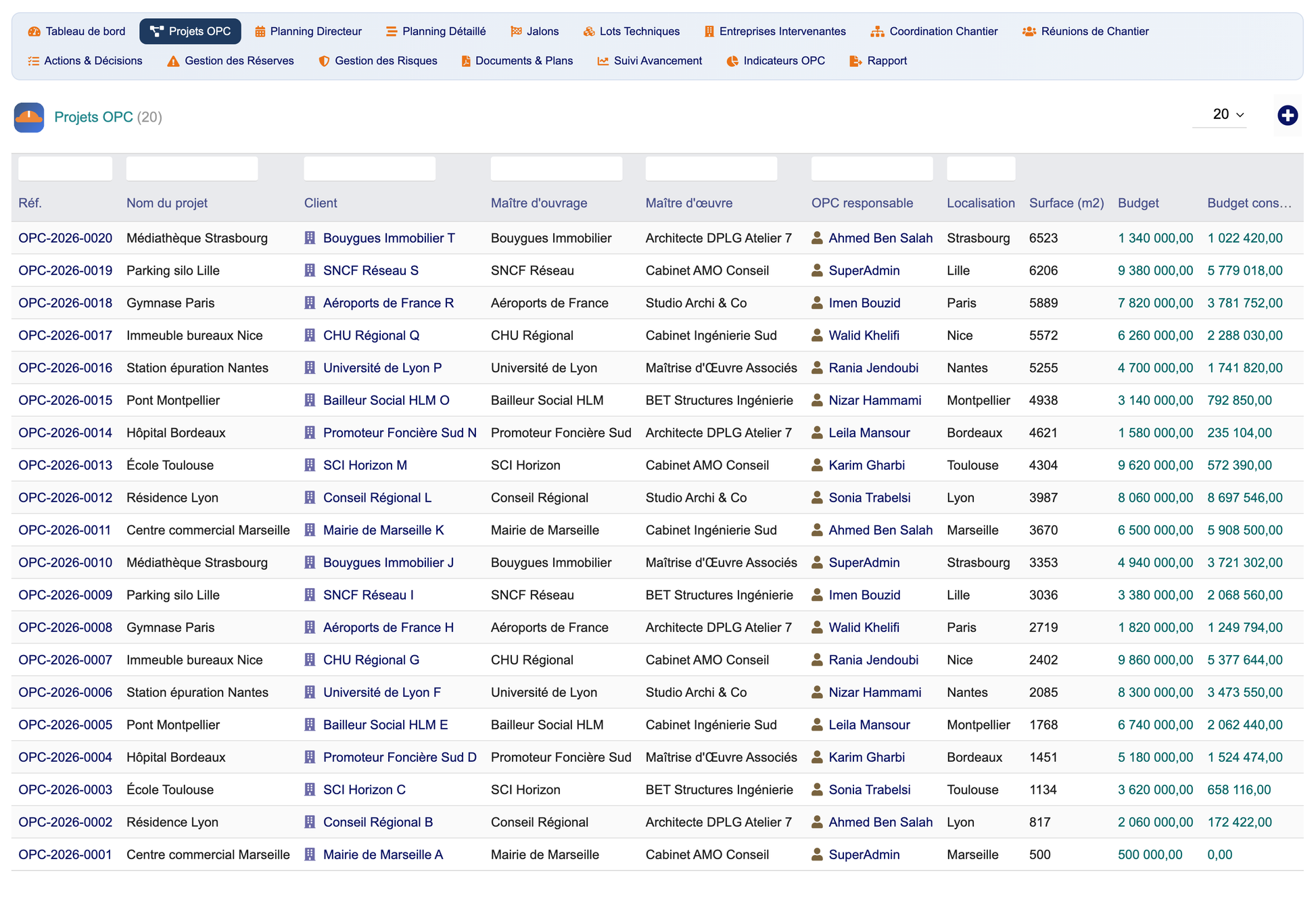Viewport: 1316px width, 920px height.
Task: Open the Tableau de bord tab
Action: click(x=76, y=31)
